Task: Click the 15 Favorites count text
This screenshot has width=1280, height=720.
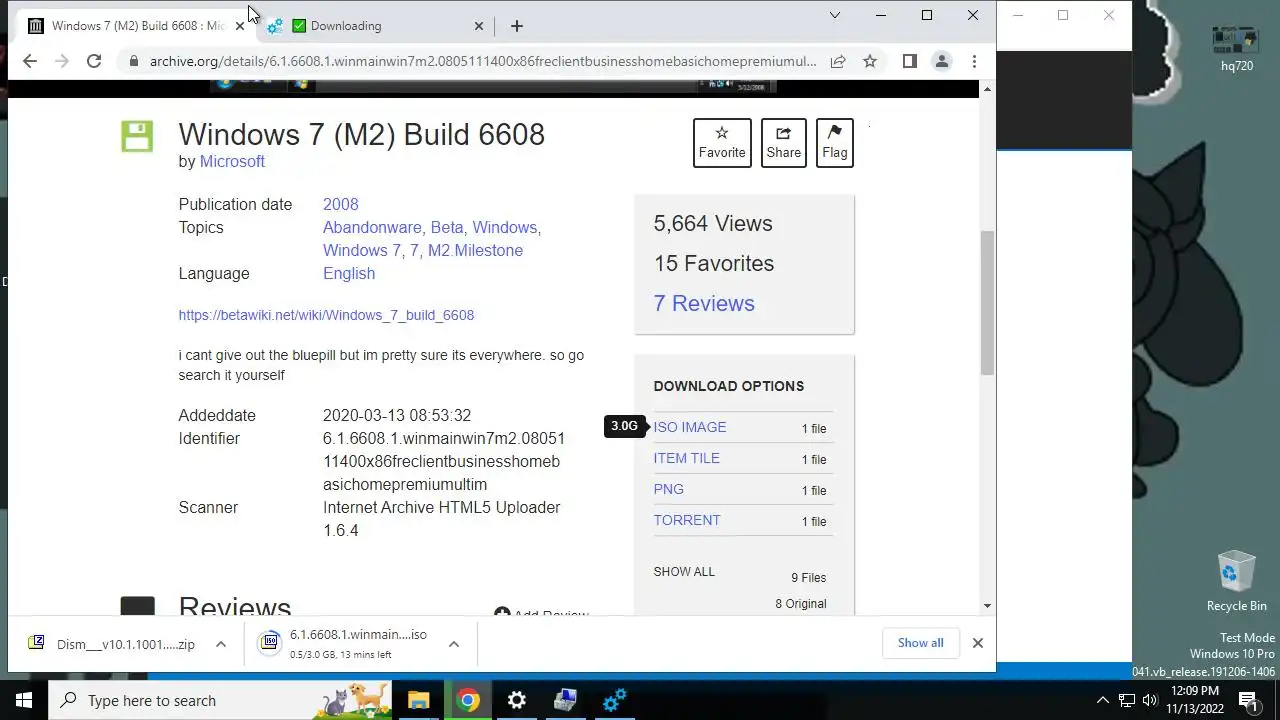Action: pos(714,263)
